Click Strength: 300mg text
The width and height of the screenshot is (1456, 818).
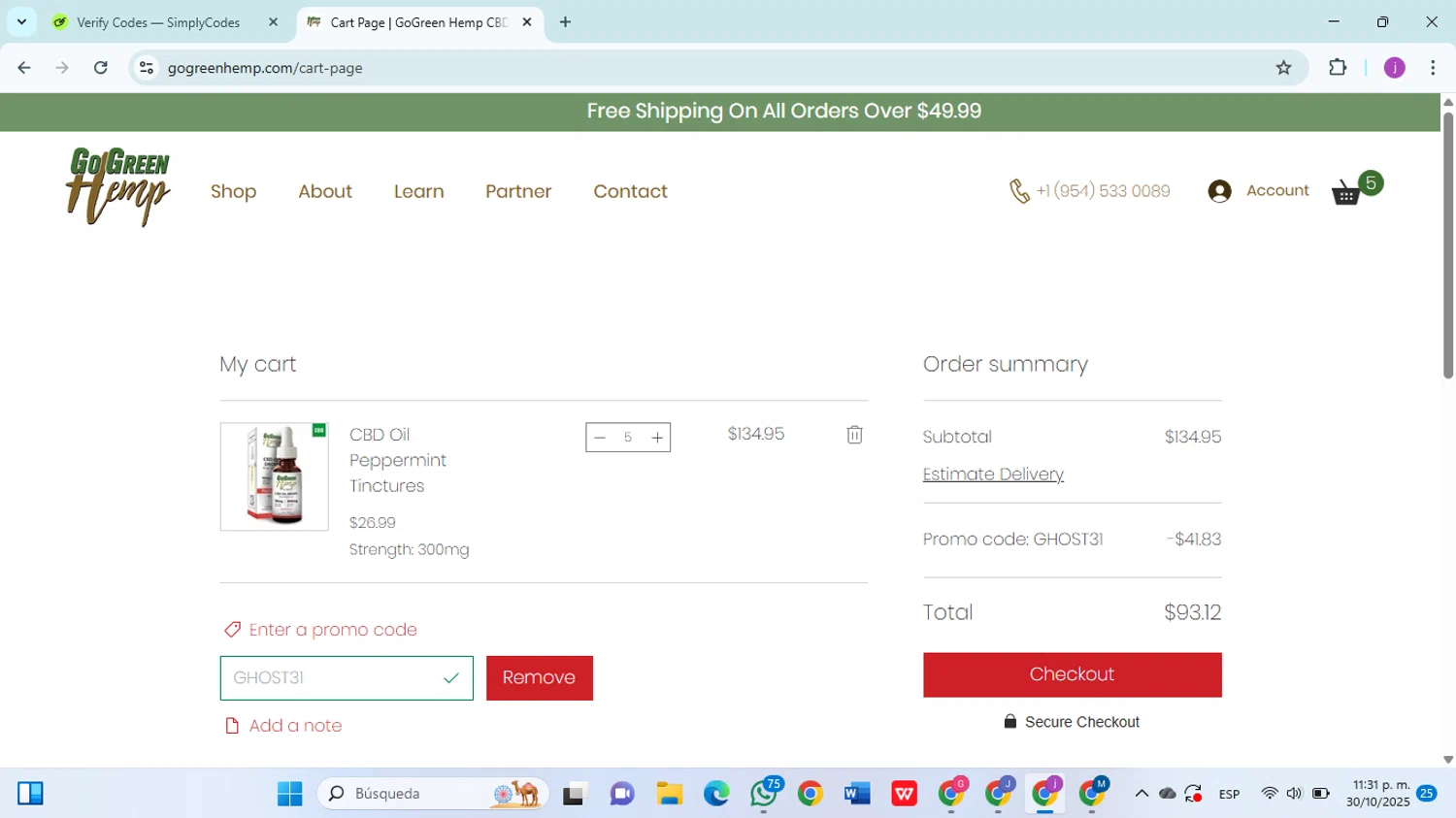pyautogui.click(x=410, y=550)
